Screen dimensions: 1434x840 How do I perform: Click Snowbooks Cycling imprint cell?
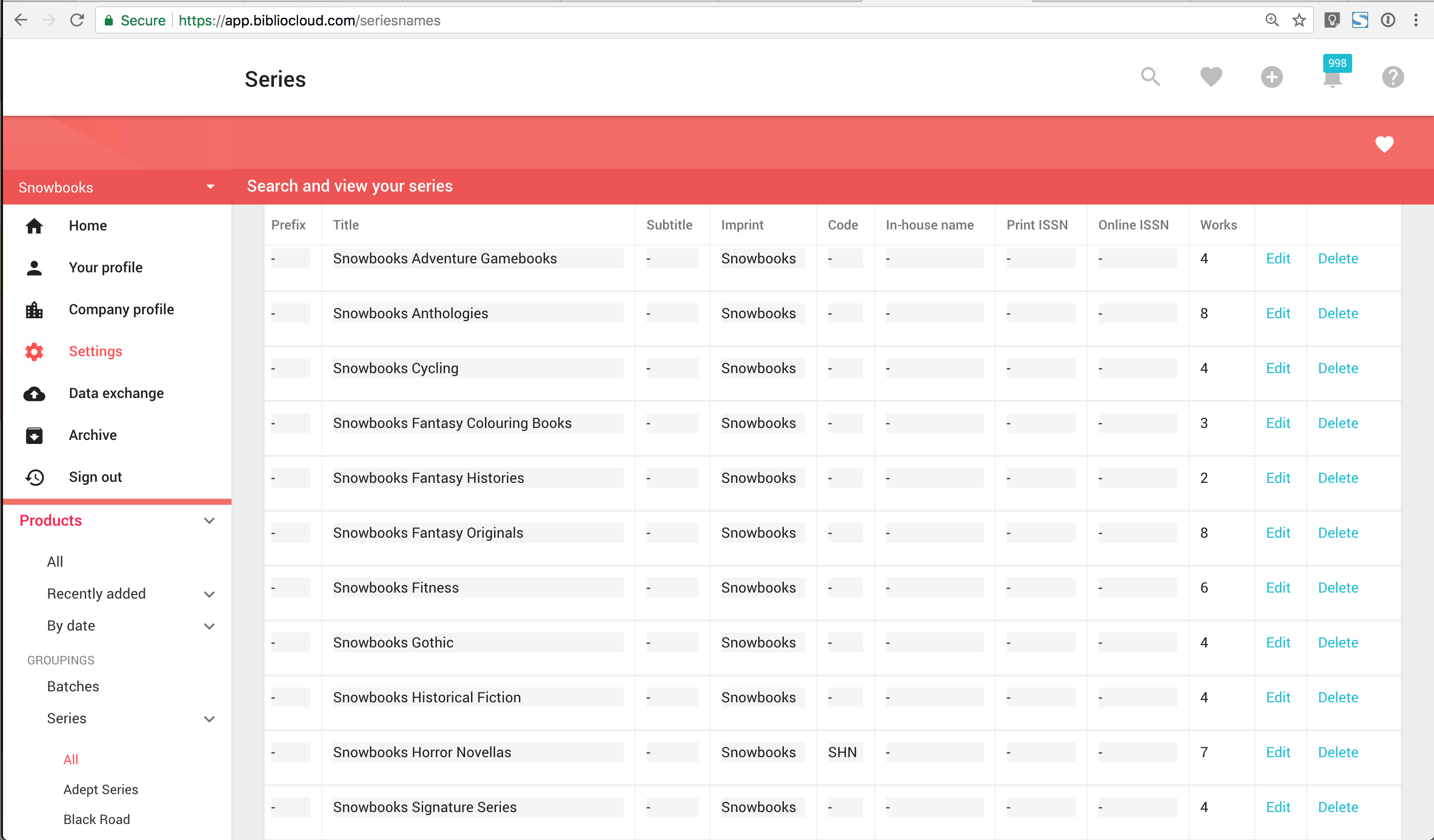click(x=762, y=368)
